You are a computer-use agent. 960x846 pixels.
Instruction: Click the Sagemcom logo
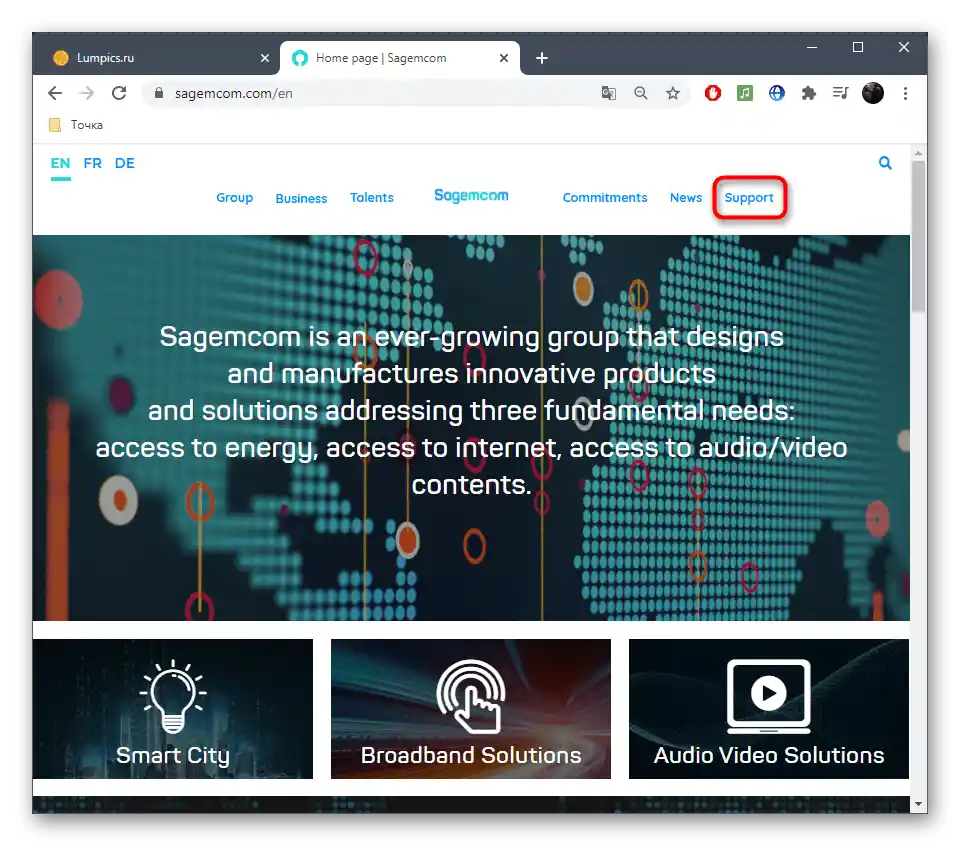pyautogui.click(x=471, y=196)
